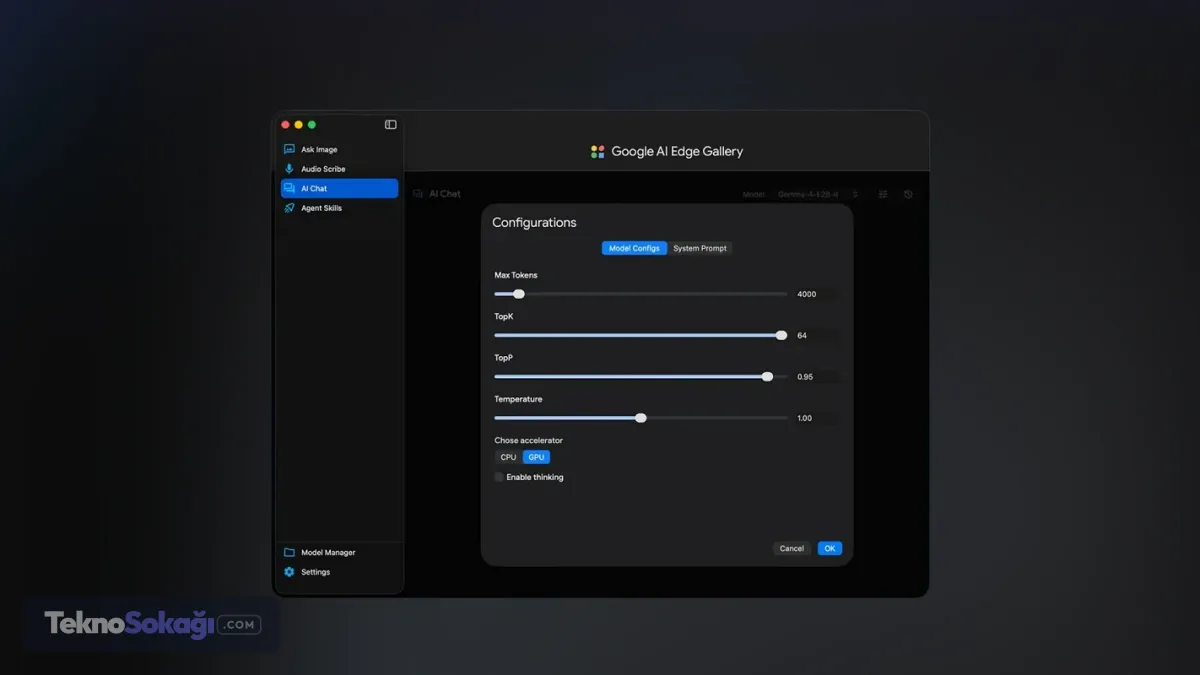Select the AI Chat sidebar item
Viewport: 1200px width, 675px height.
tap(339, 188)
